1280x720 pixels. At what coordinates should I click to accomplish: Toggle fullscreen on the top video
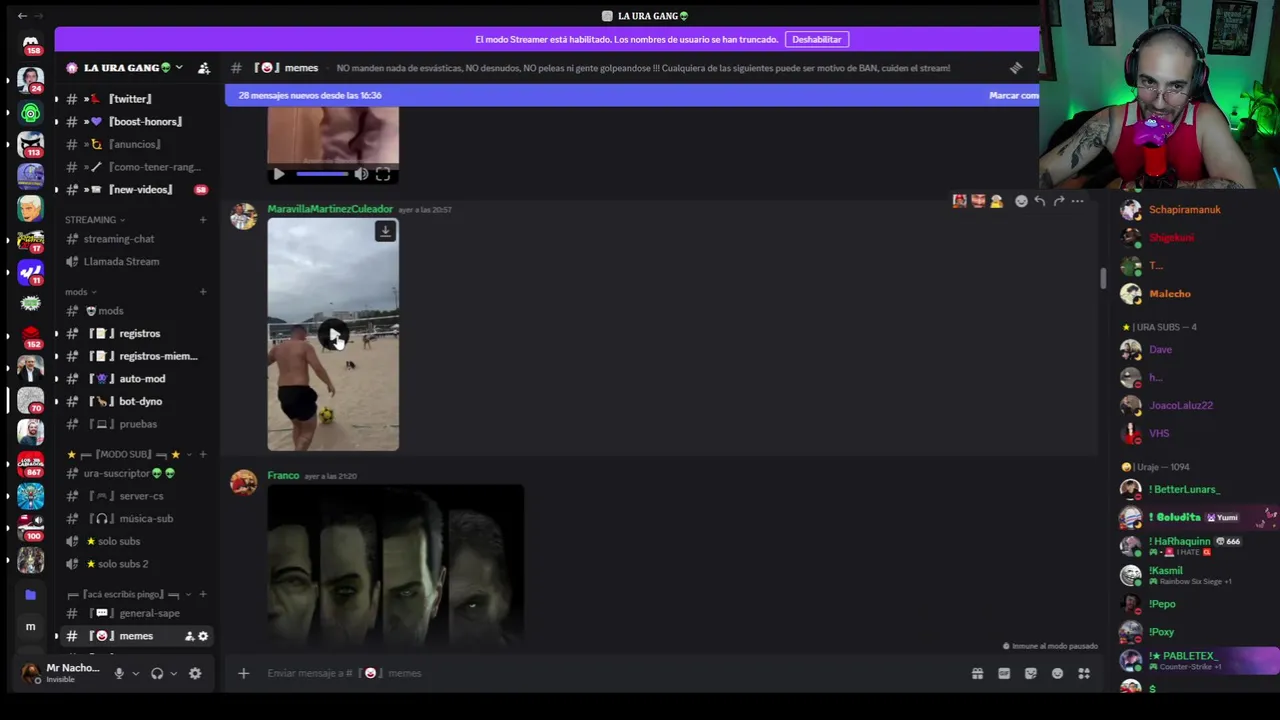pyautogui.click(x=383, y=174)
